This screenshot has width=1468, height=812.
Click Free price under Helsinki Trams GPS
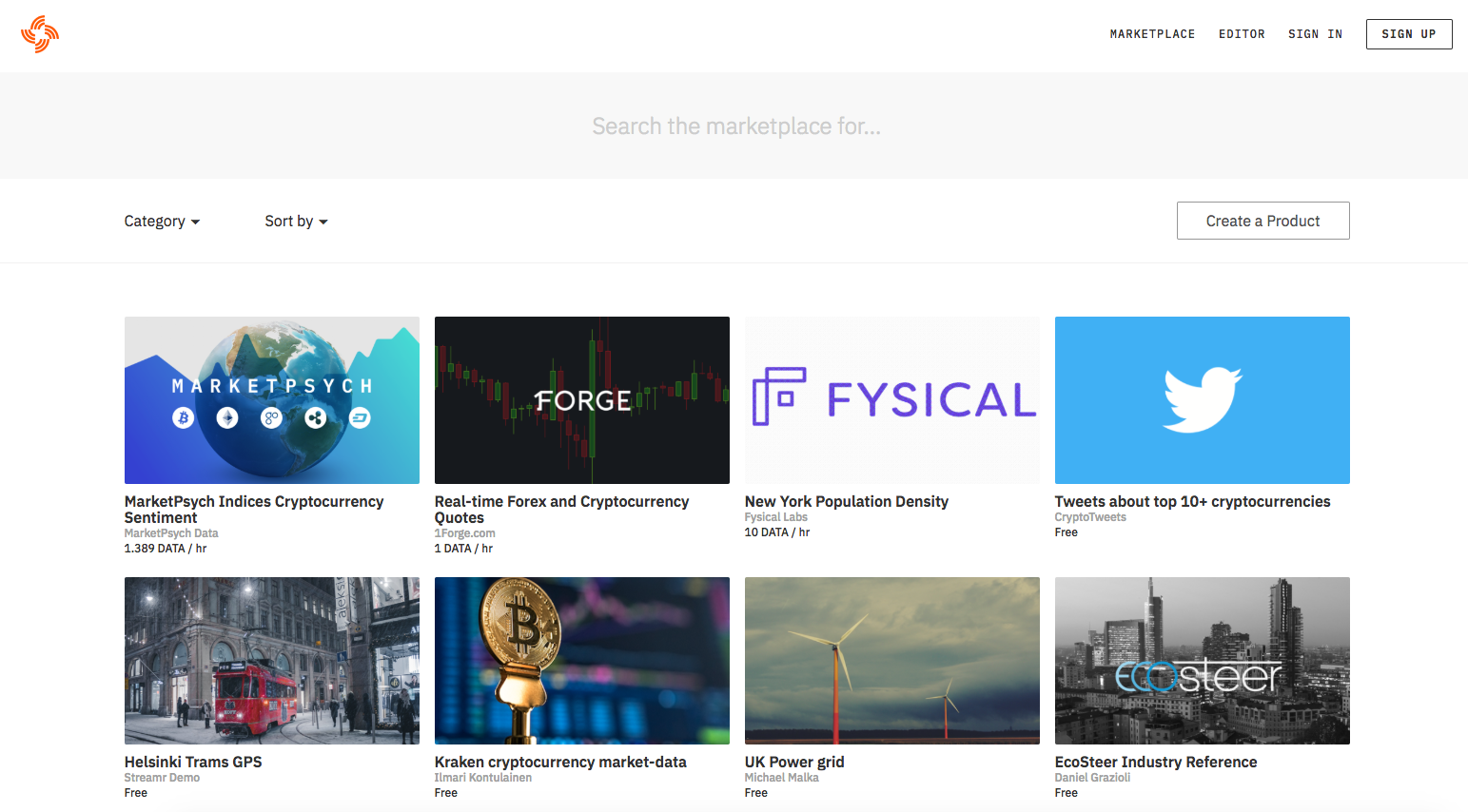pyautogui.click(x=136, y=793)
